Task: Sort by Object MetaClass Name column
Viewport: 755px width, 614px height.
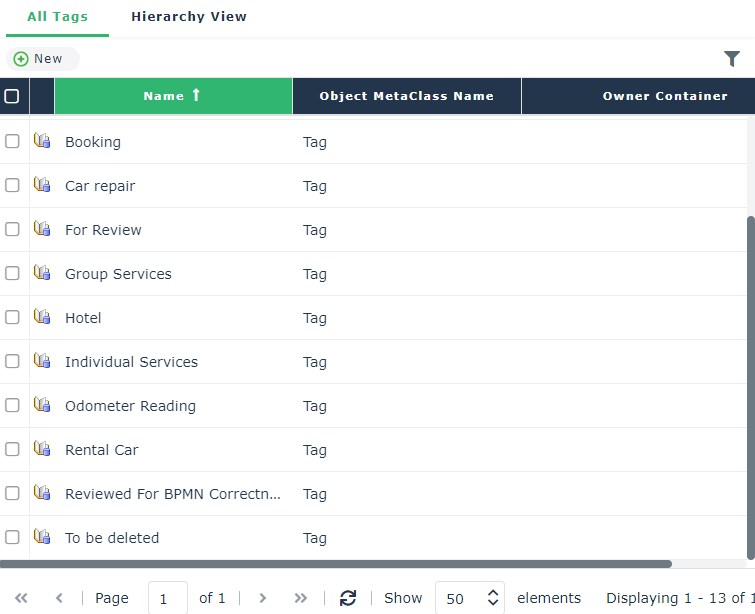Action: pos(406,96)
